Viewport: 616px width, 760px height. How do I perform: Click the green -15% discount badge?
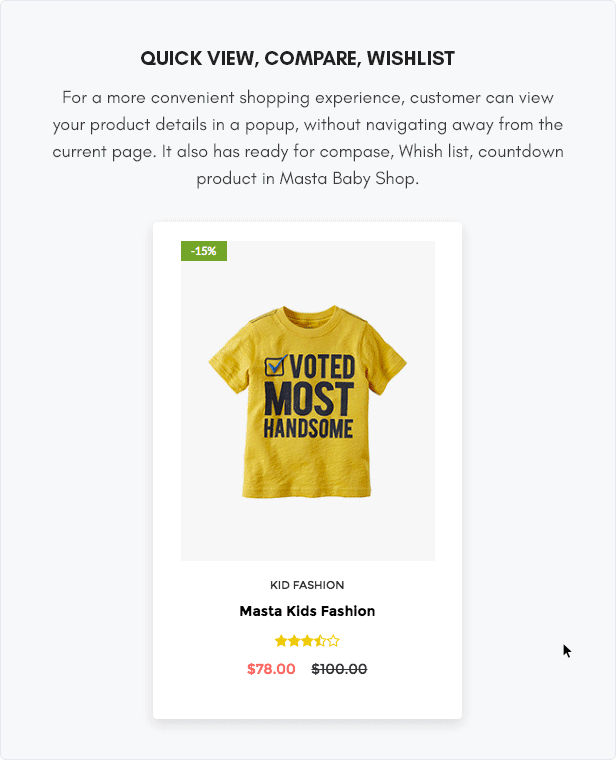pyautogui.click(x=204, y=251)
